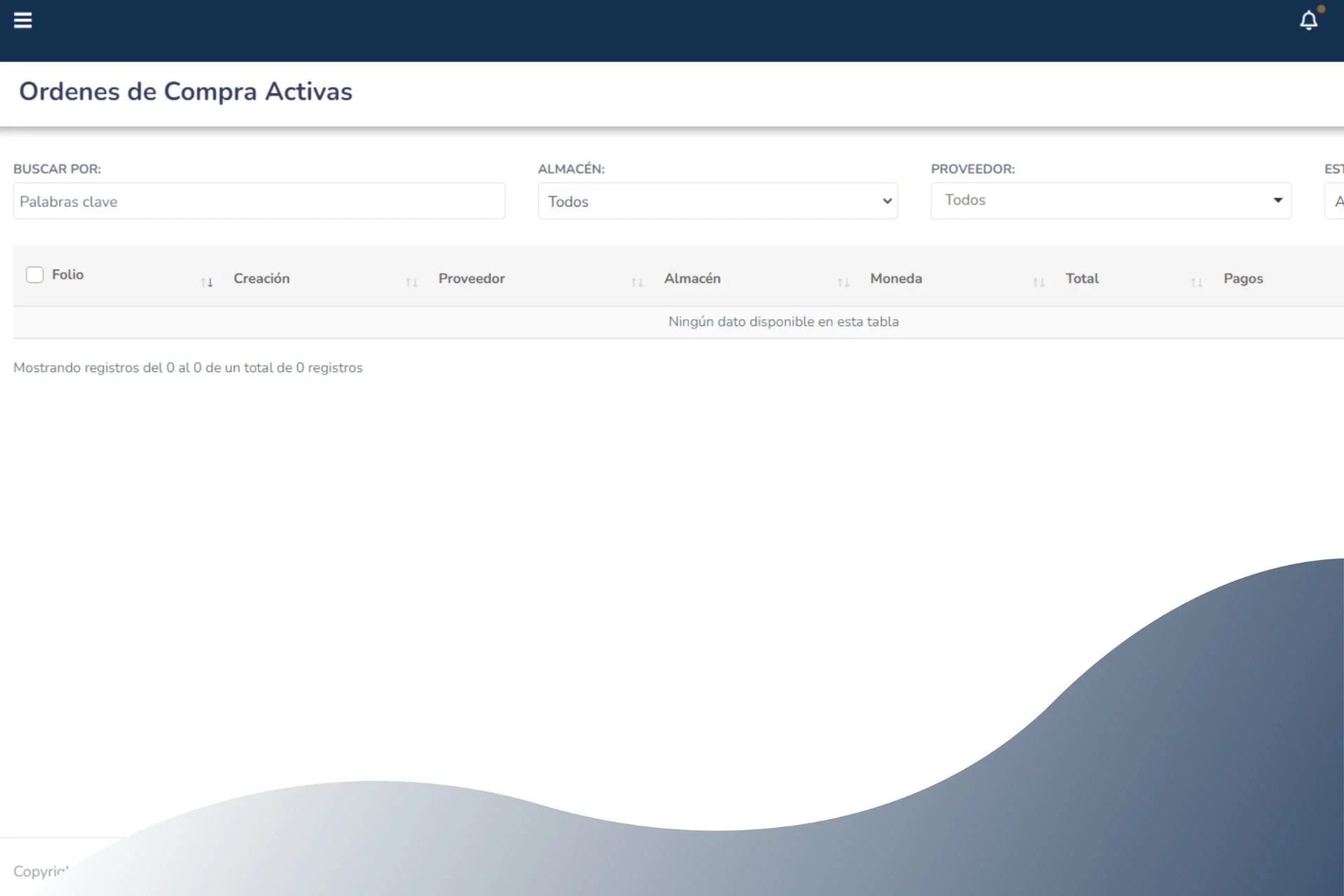Viewport: 1344px width, 896px height.
Task: Click the 'Ningún dato disponible' empty table row
Action: tap(783, 322)
